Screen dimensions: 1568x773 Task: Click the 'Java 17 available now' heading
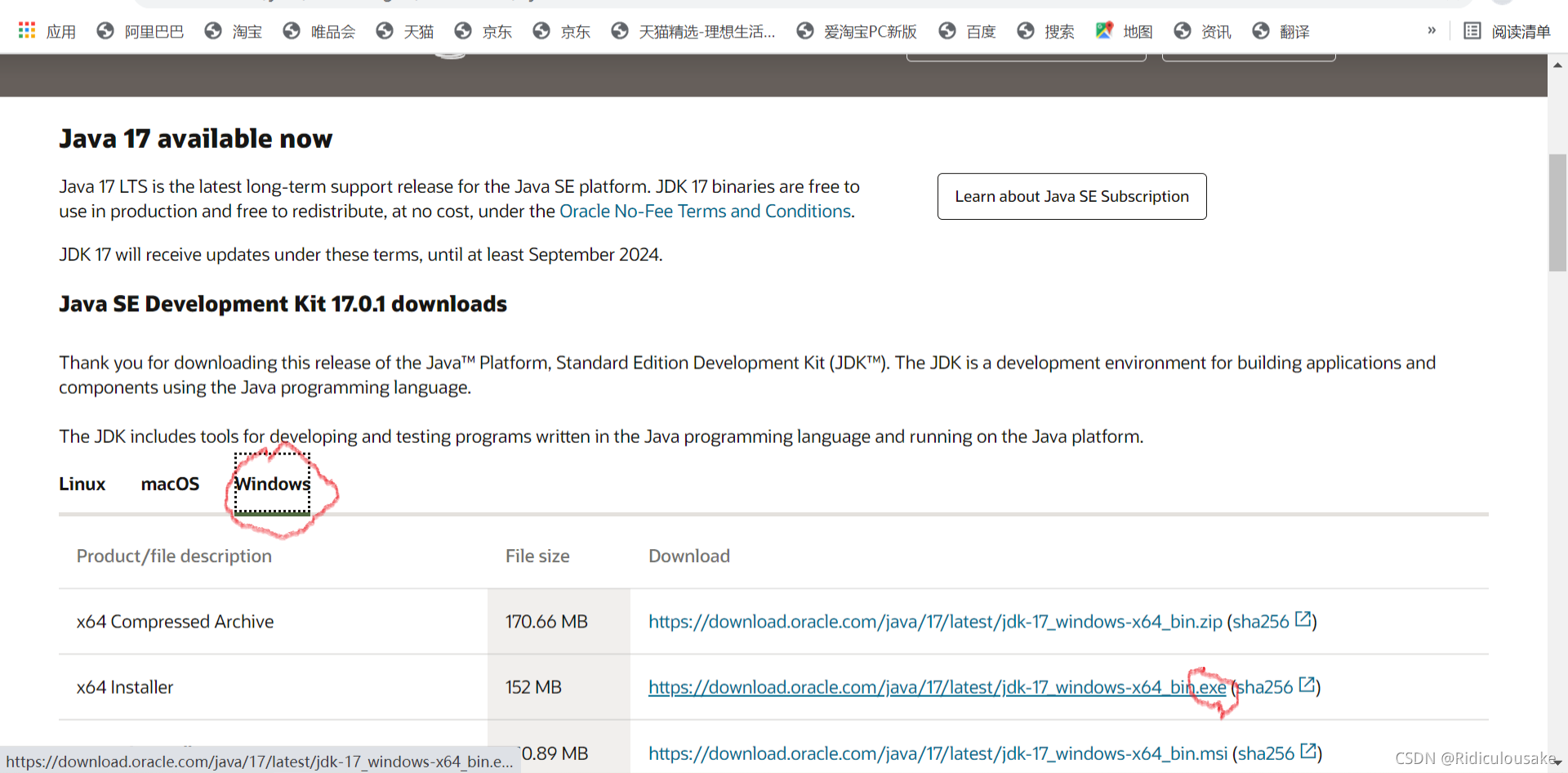[196, 138]
